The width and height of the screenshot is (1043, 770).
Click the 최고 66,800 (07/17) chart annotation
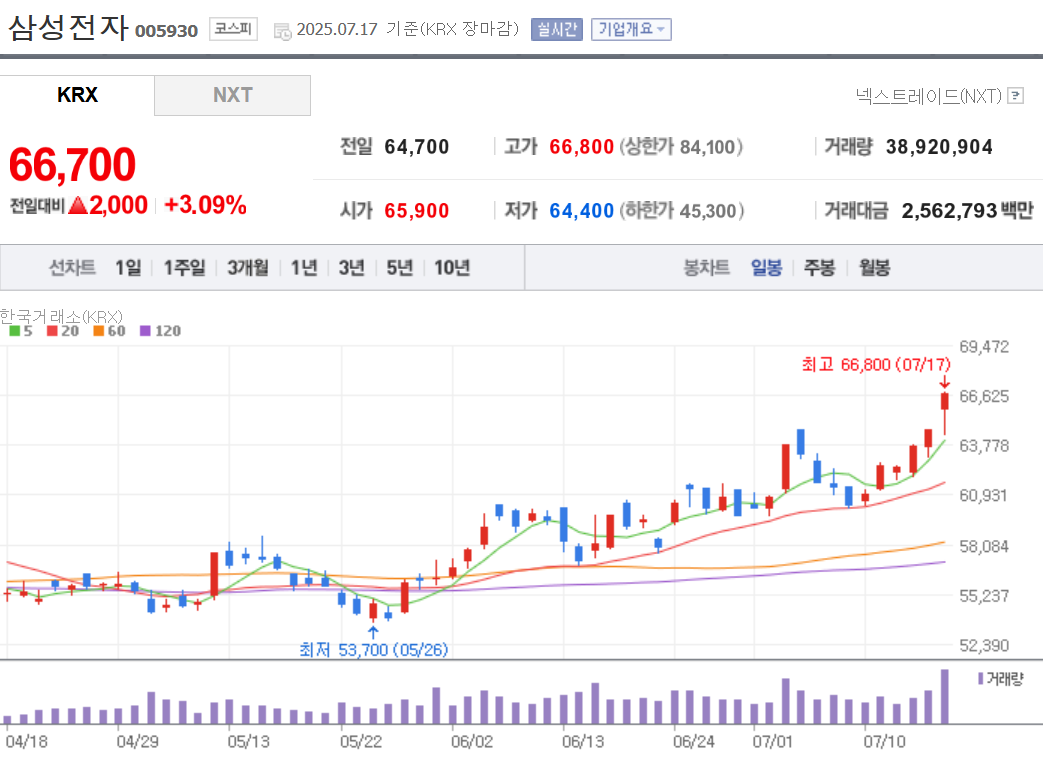click(876, 364)
